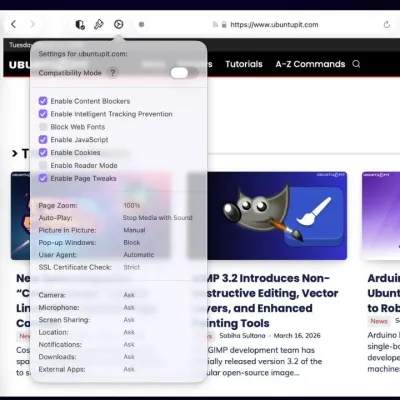The height and width of the screenshot is (400, 400).
Task: Open Location permission Ask dropdown
Action: [x=129, y=332]
